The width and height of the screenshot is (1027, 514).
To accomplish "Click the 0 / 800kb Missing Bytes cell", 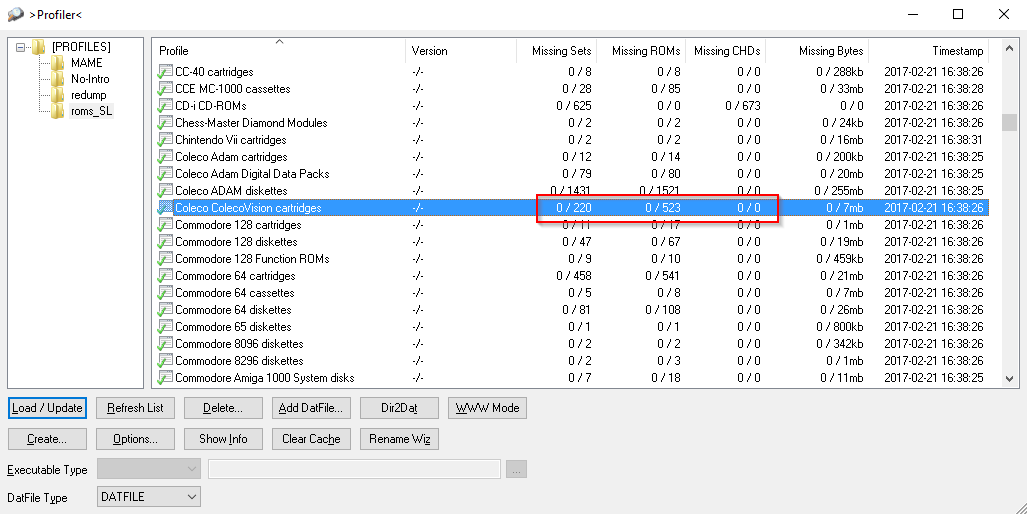I will coord(842,327).
